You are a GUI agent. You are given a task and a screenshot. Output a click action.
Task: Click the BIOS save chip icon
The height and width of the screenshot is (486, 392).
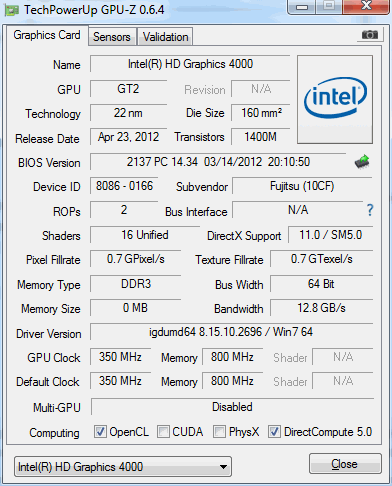point(362,162)
